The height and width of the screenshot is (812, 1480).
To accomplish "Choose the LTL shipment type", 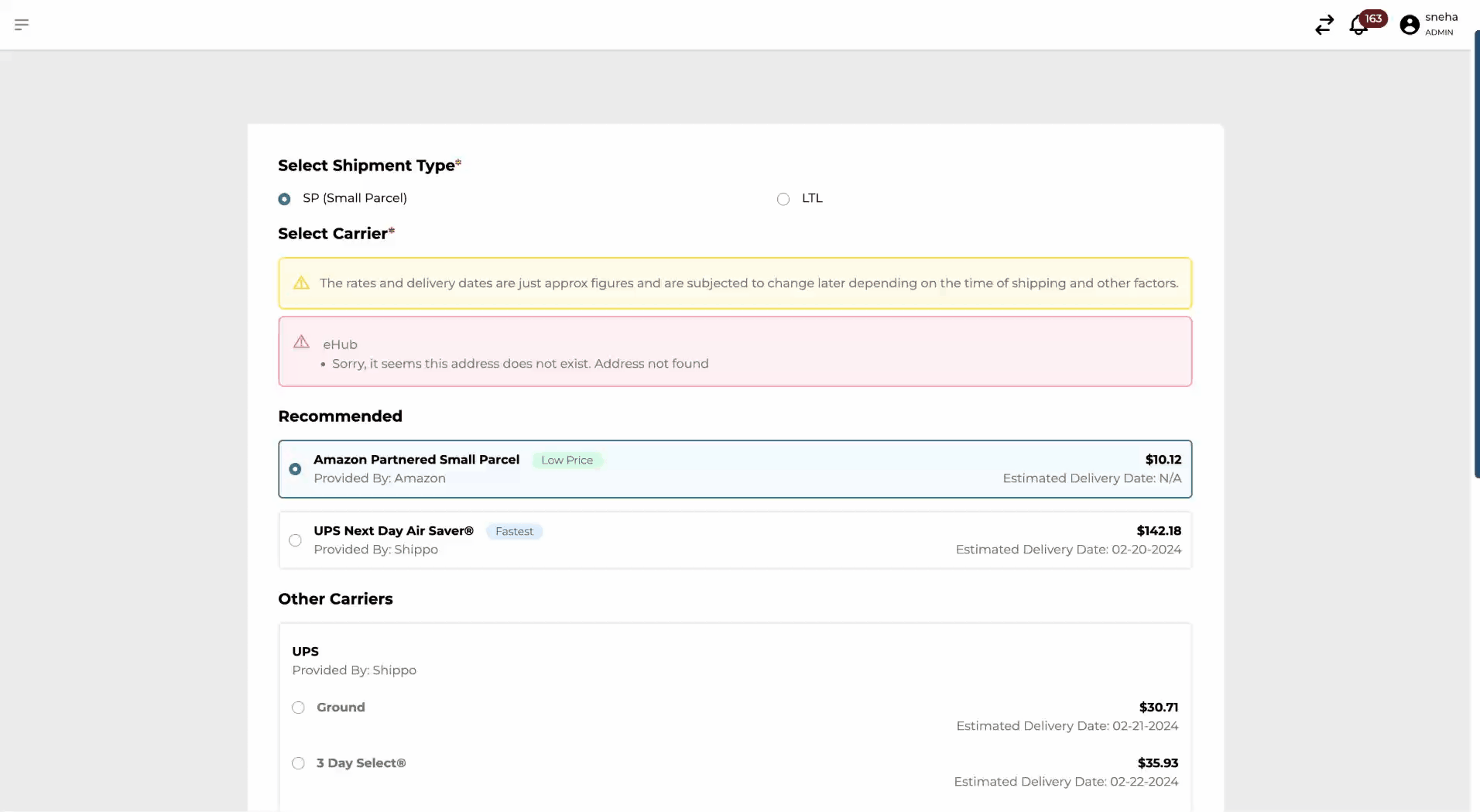I will pyautogui.click(x=783, y=199).
